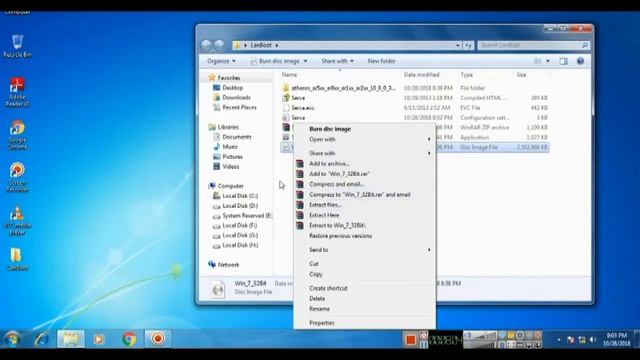Open Adobe Reader XI desktop icon

17,92
